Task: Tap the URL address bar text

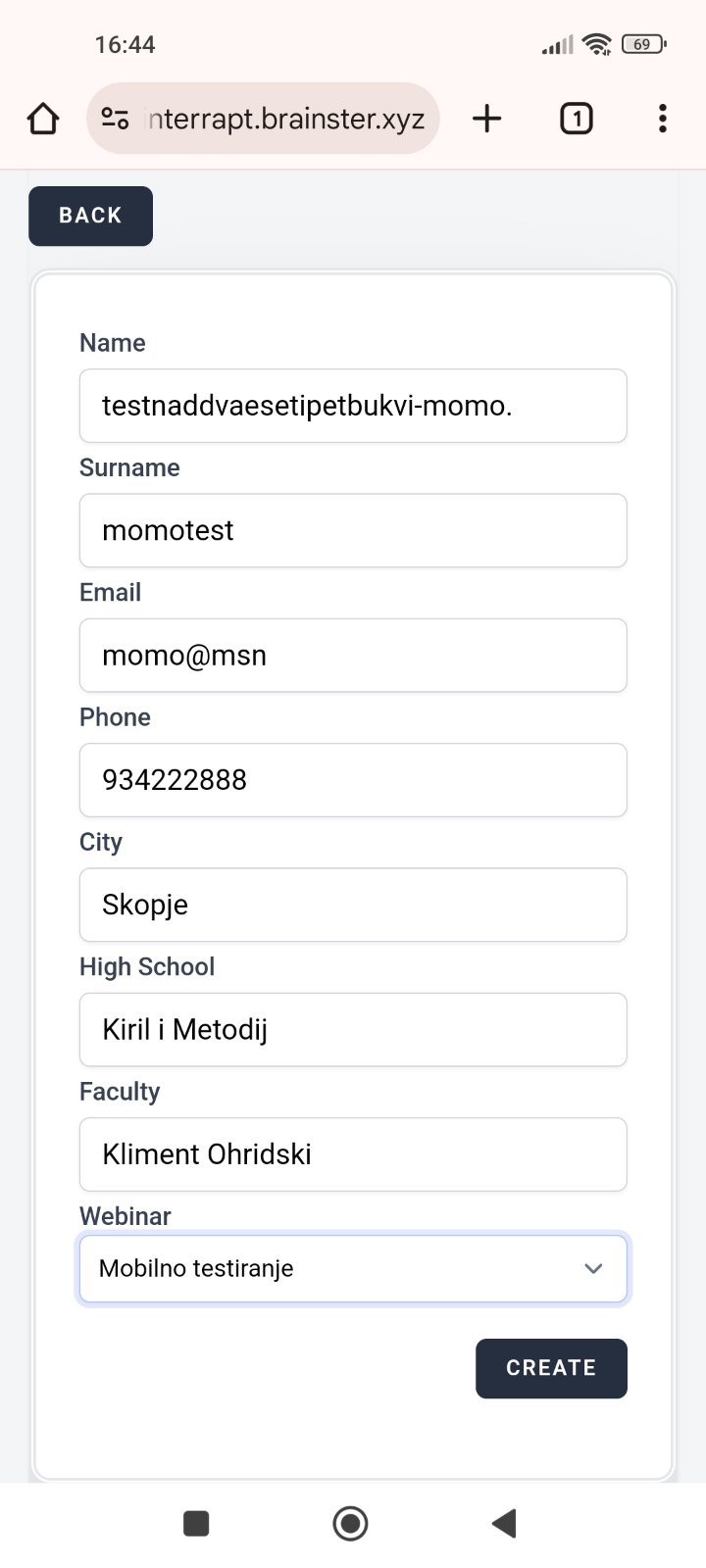Action: coord(284,120)
